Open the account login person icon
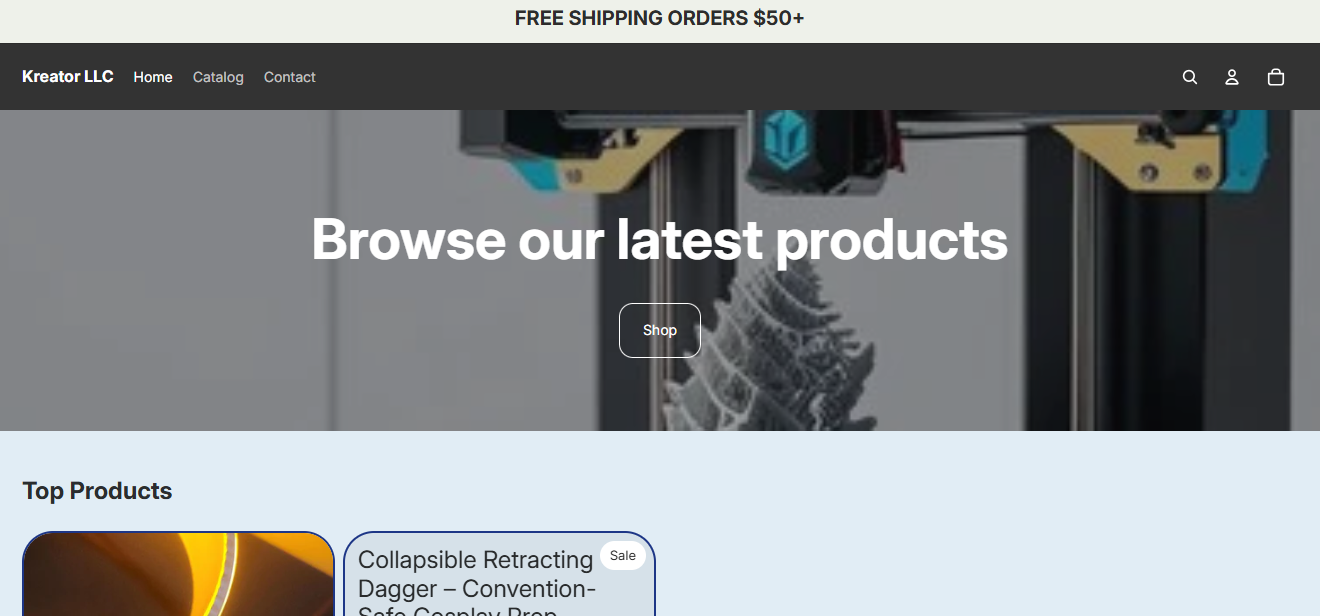This screenshot has width=1320, height=616. (1232, 77)
